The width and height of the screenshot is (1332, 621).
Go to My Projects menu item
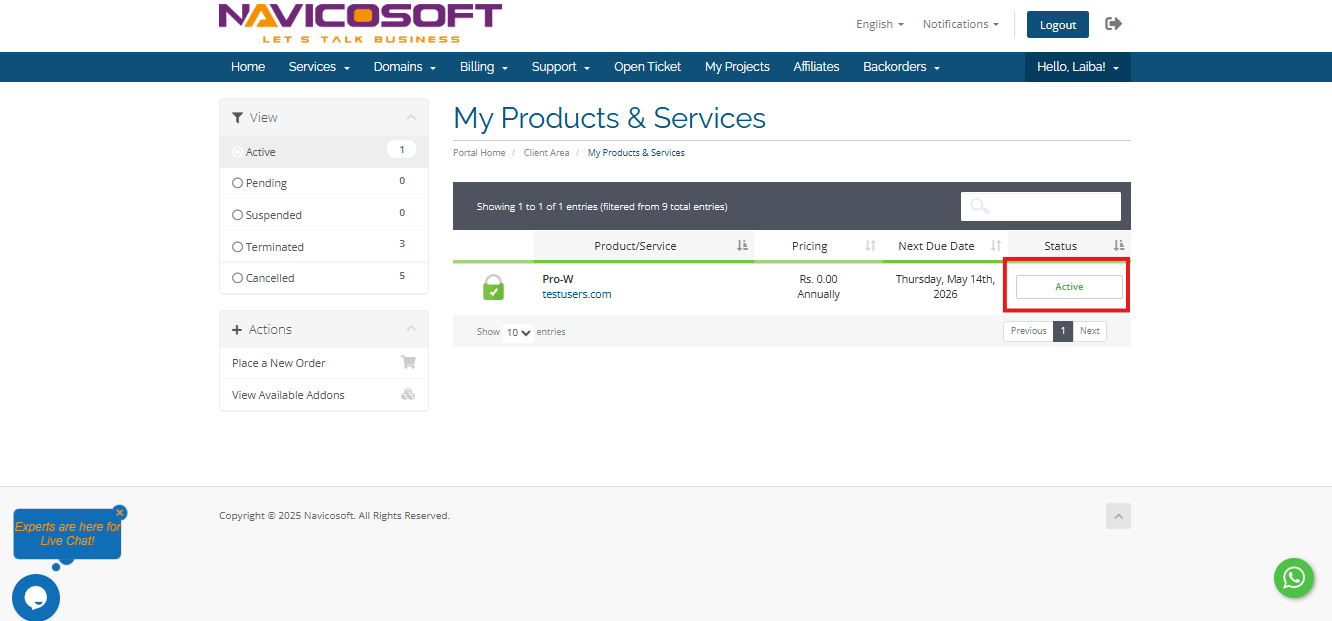tap(737, 67)
